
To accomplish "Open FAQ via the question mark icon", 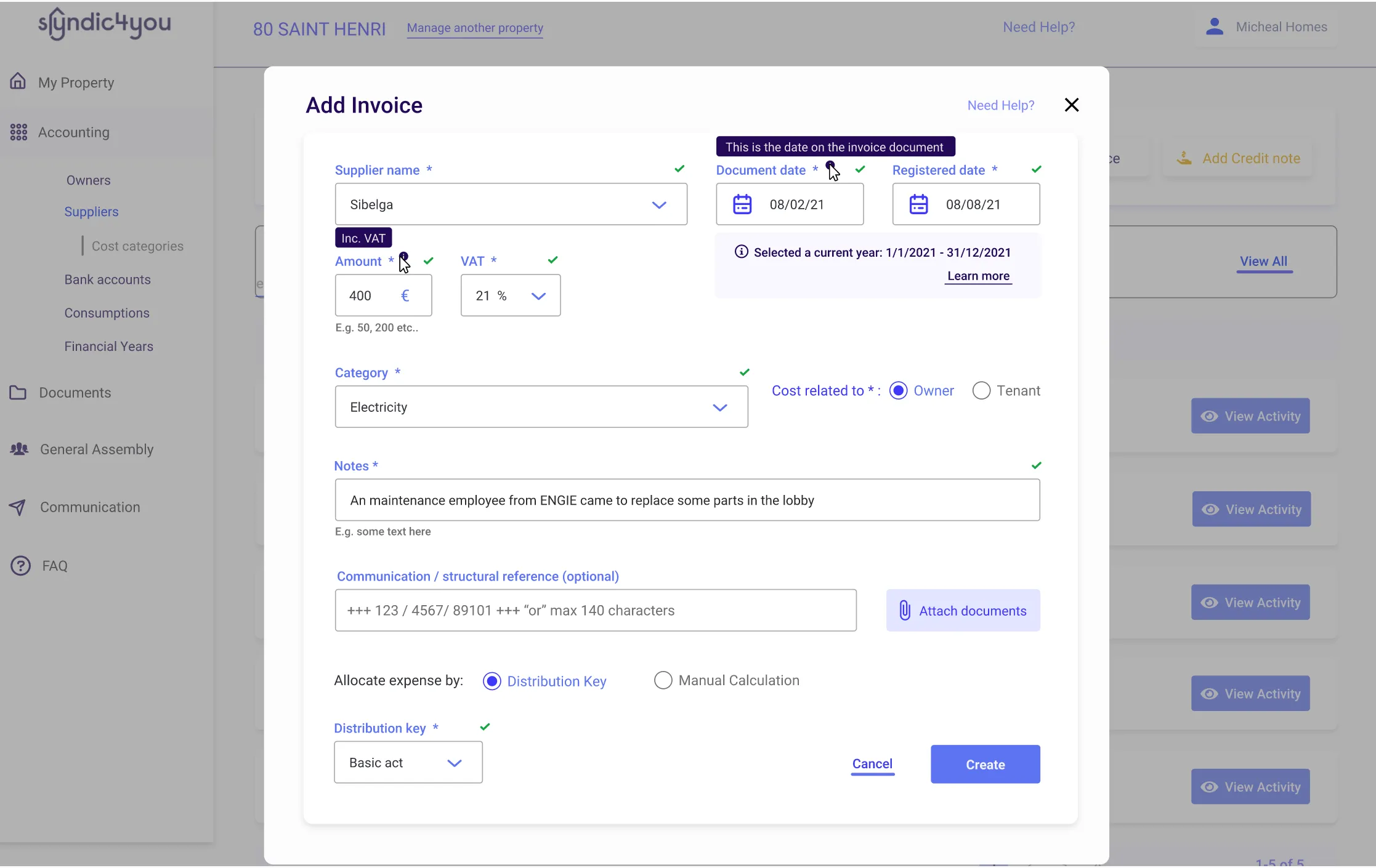I will 19,565.
